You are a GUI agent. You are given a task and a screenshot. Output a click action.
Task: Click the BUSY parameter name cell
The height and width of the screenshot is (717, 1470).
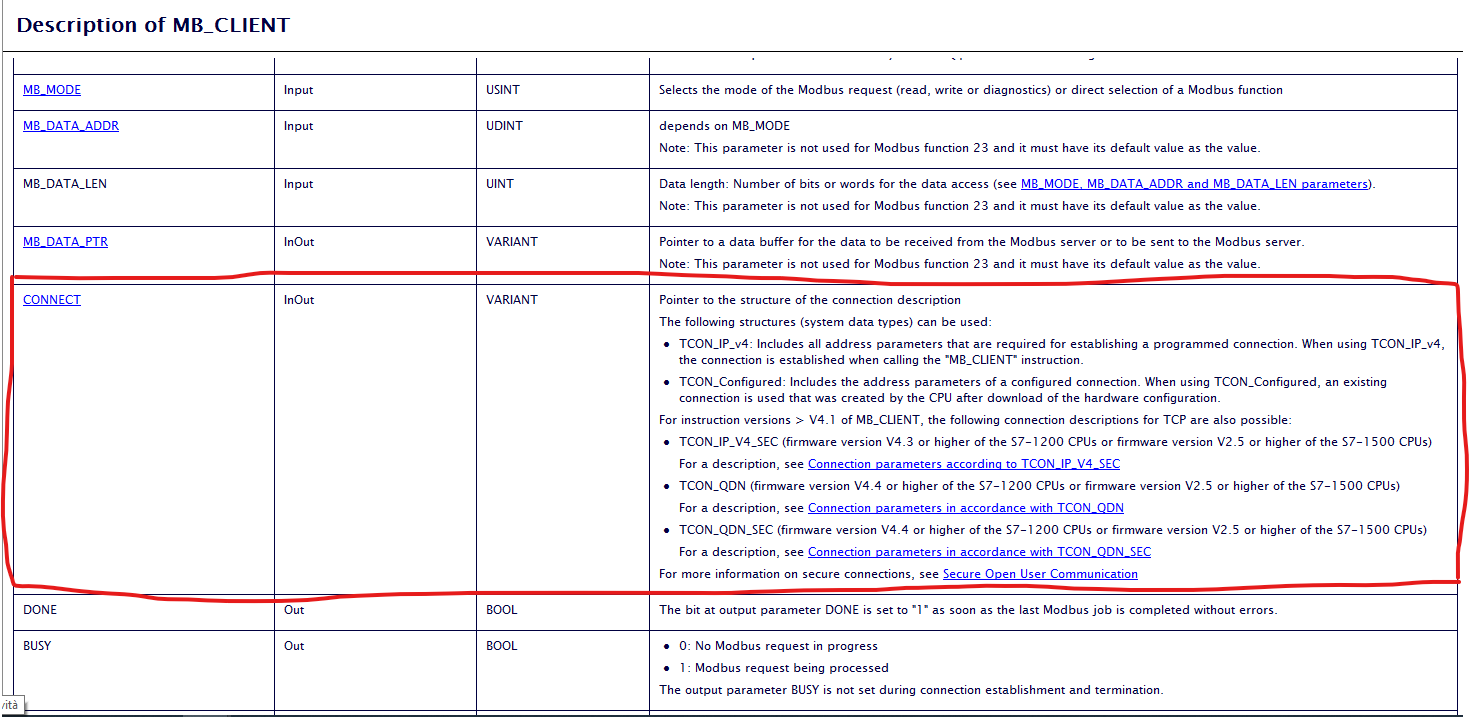[x=37, y=646]
